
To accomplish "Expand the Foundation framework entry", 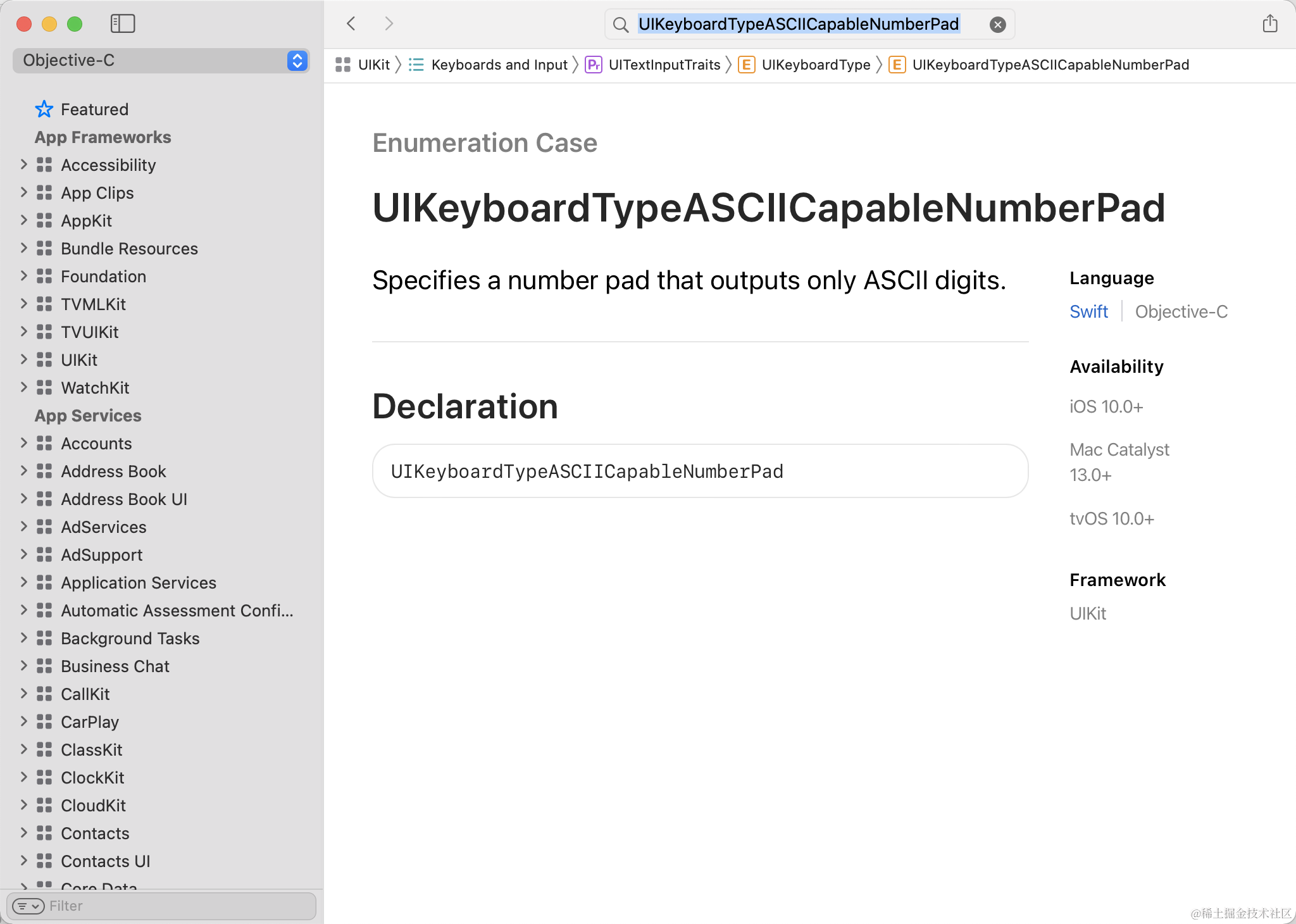I will (23, 276).
